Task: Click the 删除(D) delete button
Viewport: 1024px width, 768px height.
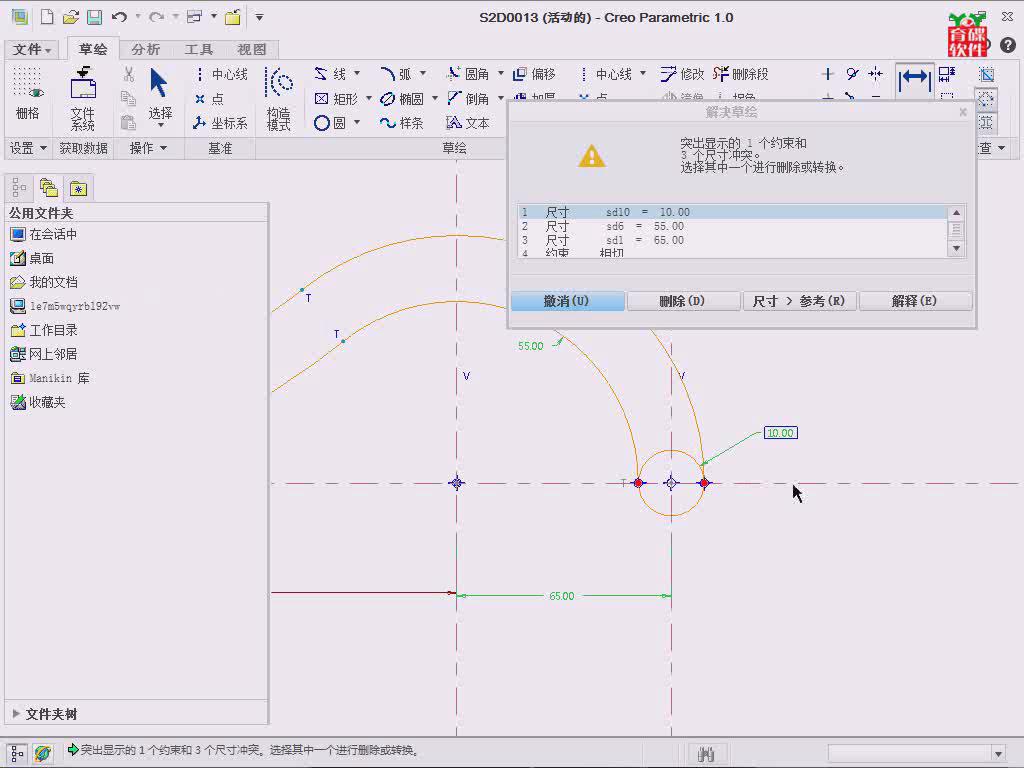Action: point(682,301)
